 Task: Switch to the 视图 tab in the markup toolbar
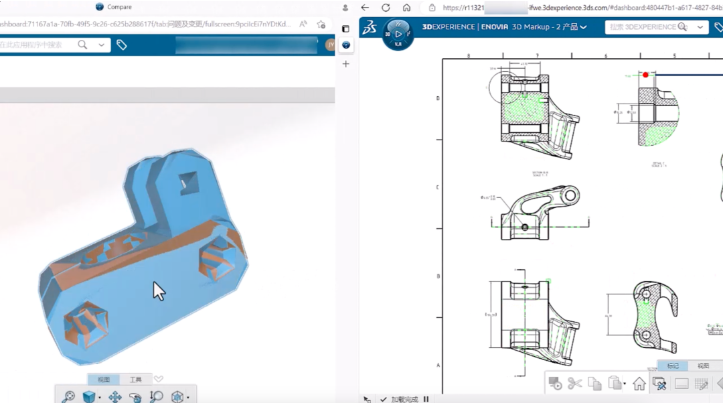pyautogui.click(x=703, y=366)
